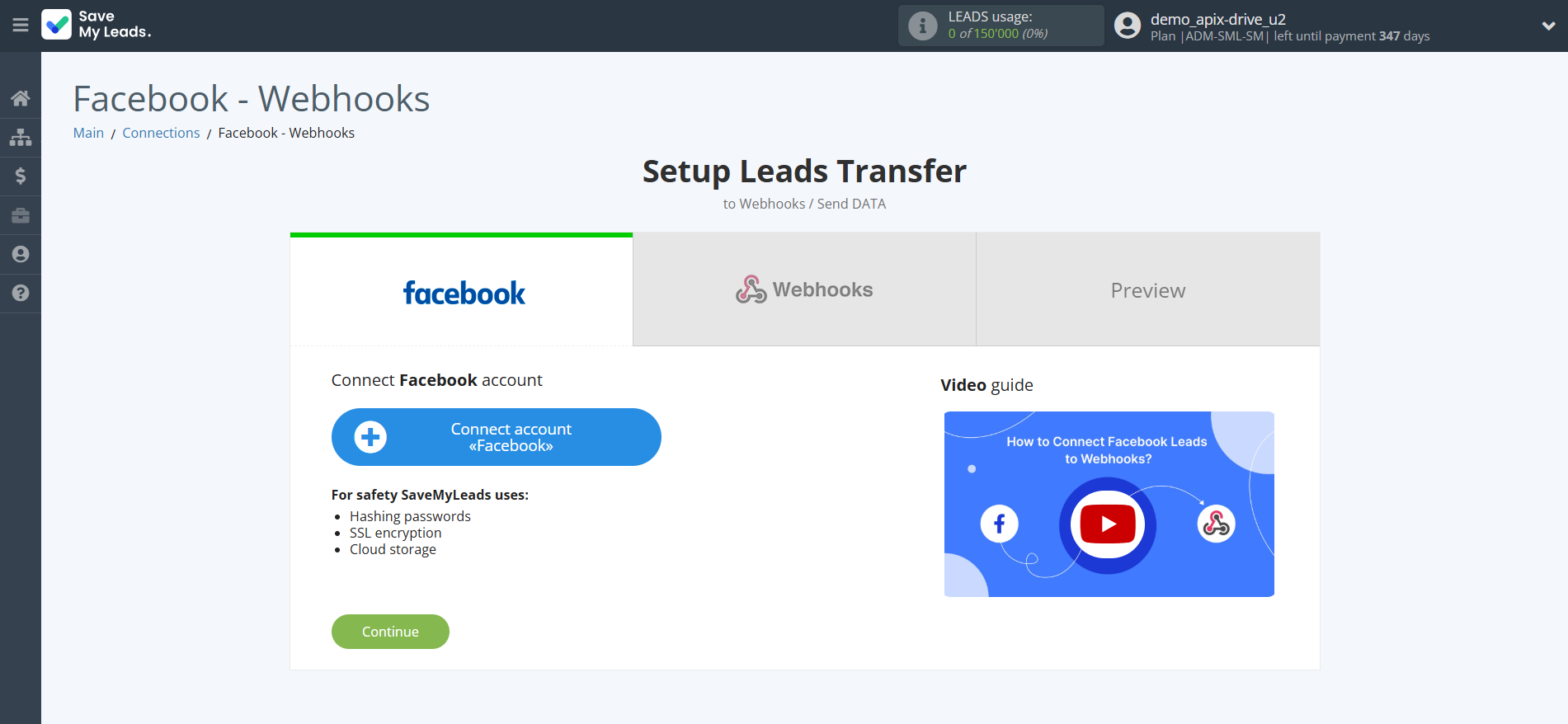This screenshot has width=1568, height=724.
Task: Select the Facebook step tab
Action: tap(462, 291)
